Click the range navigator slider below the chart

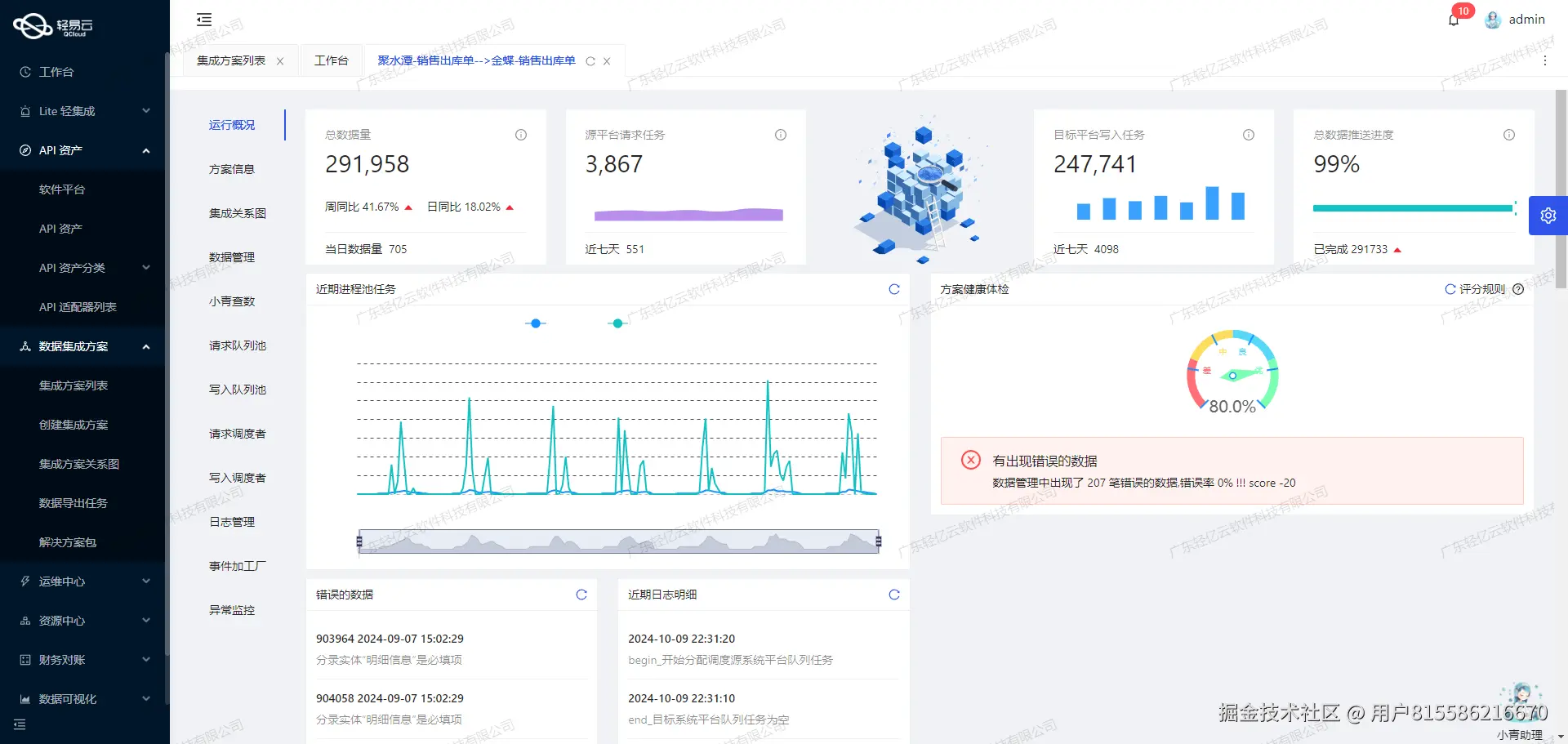pos(618,540)
